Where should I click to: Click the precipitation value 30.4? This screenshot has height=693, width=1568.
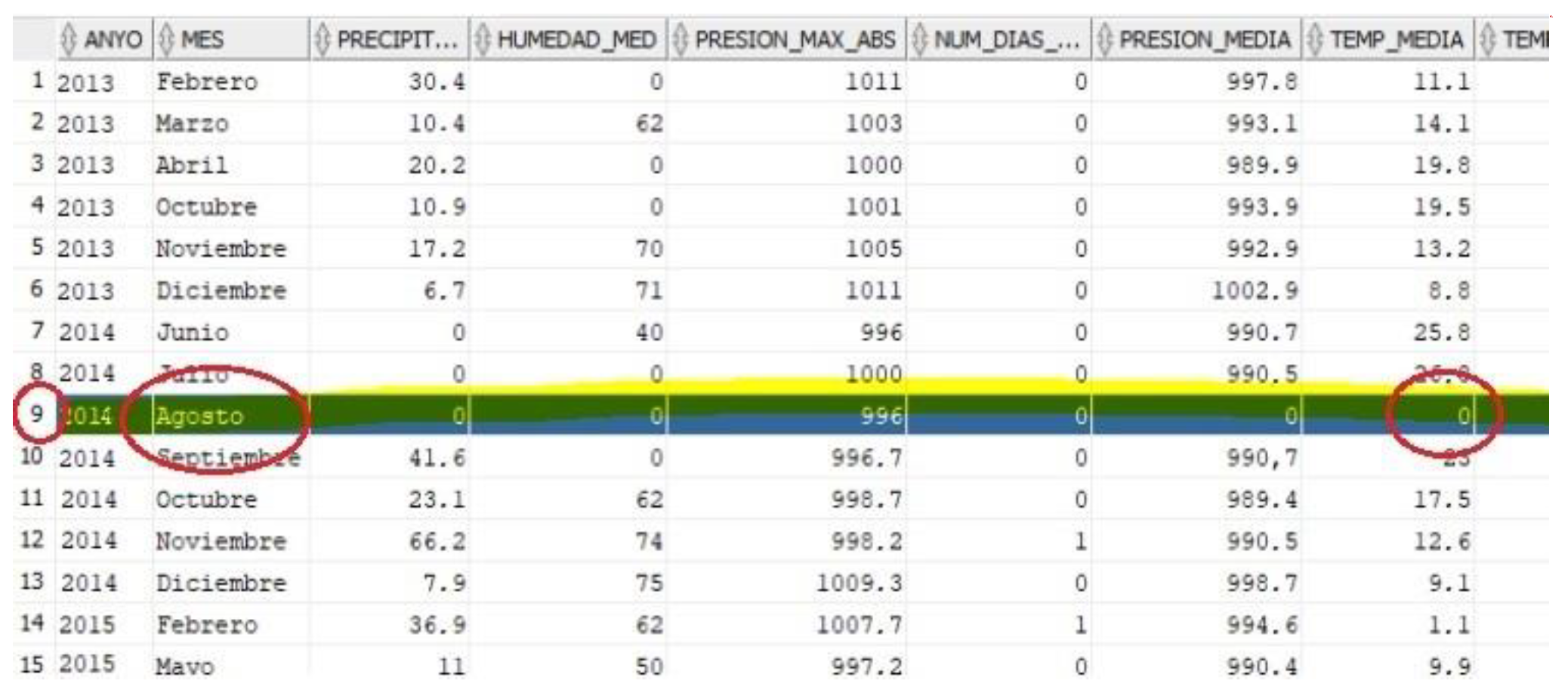pos(437,81)
